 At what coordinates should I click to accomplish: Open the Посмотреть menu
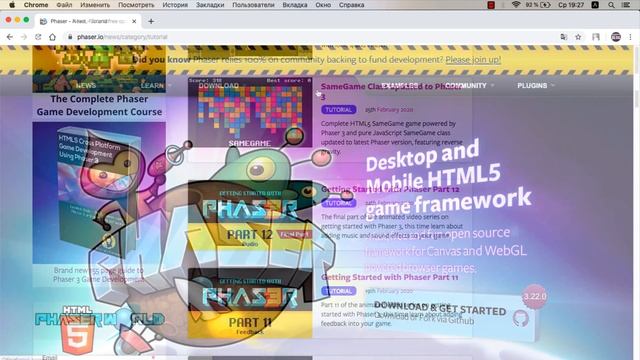coord(136,5)
